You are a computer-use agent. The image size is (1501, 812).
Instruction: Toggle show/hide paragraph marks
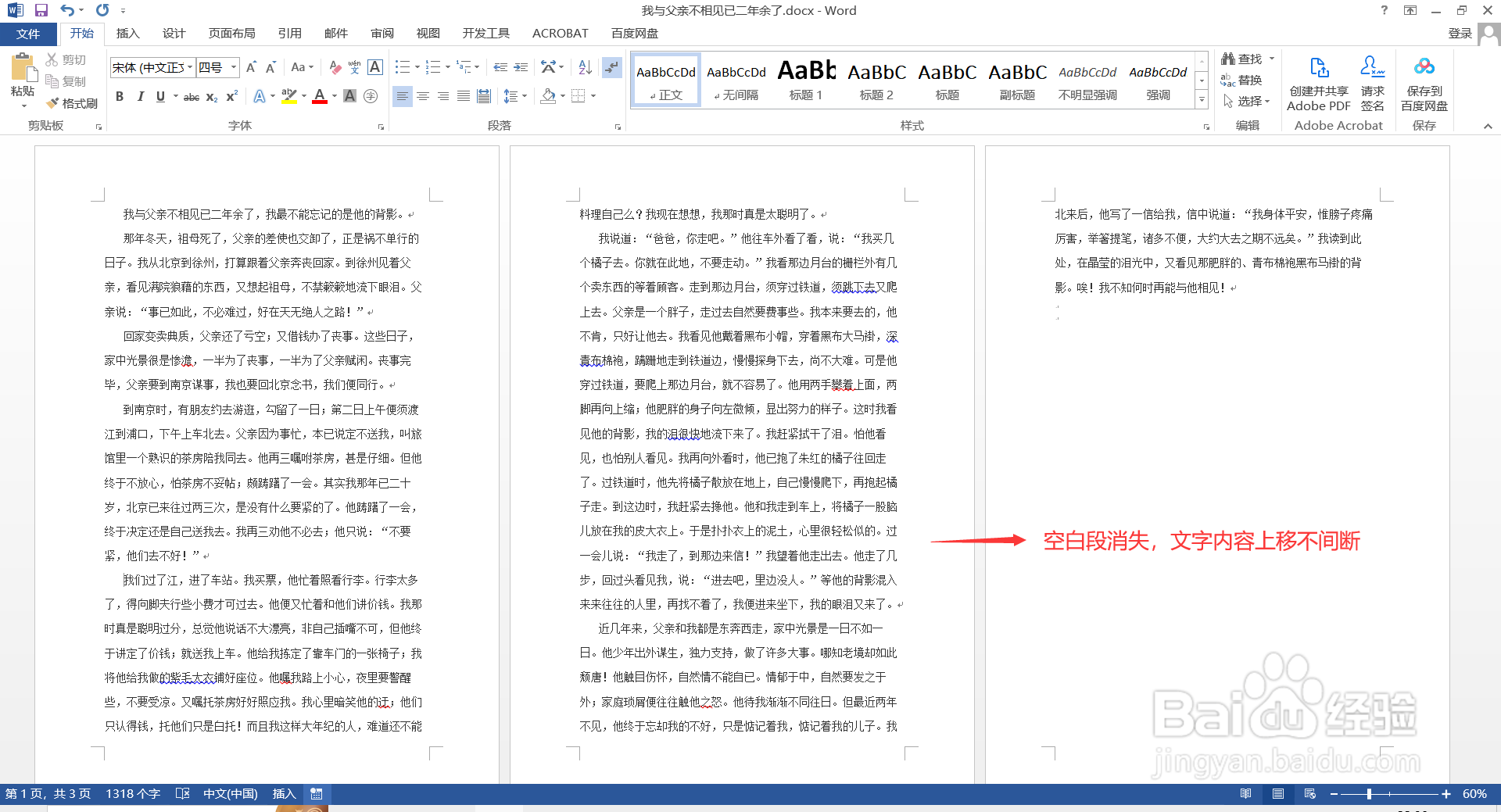click(x=612, y=67)
